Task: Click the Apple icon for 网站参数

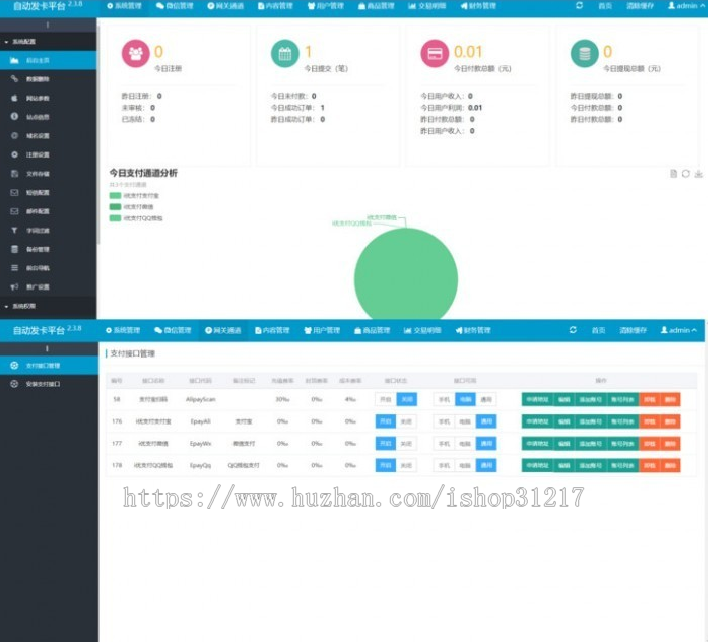Action: click(14, 98)
